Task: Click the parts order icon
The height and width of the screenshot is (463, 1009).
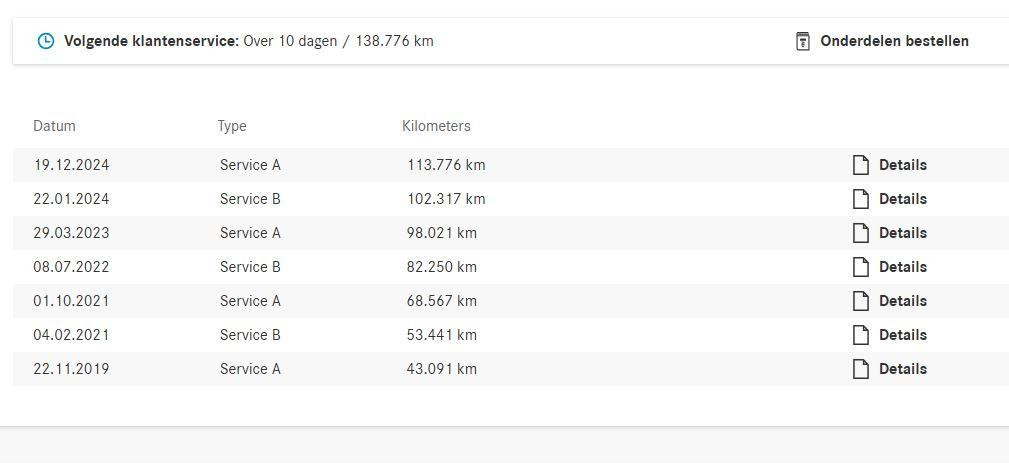Action: coord(802,41)
